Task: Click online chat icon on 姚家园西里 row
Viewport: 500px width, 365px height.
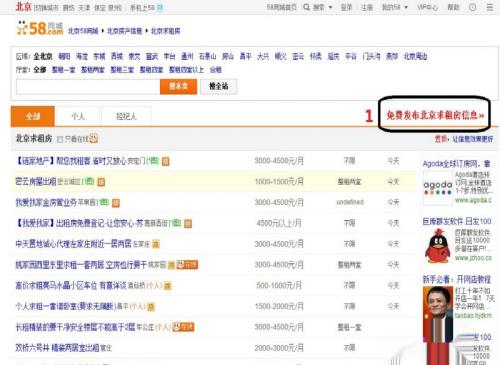Action: tap(187, 265)
